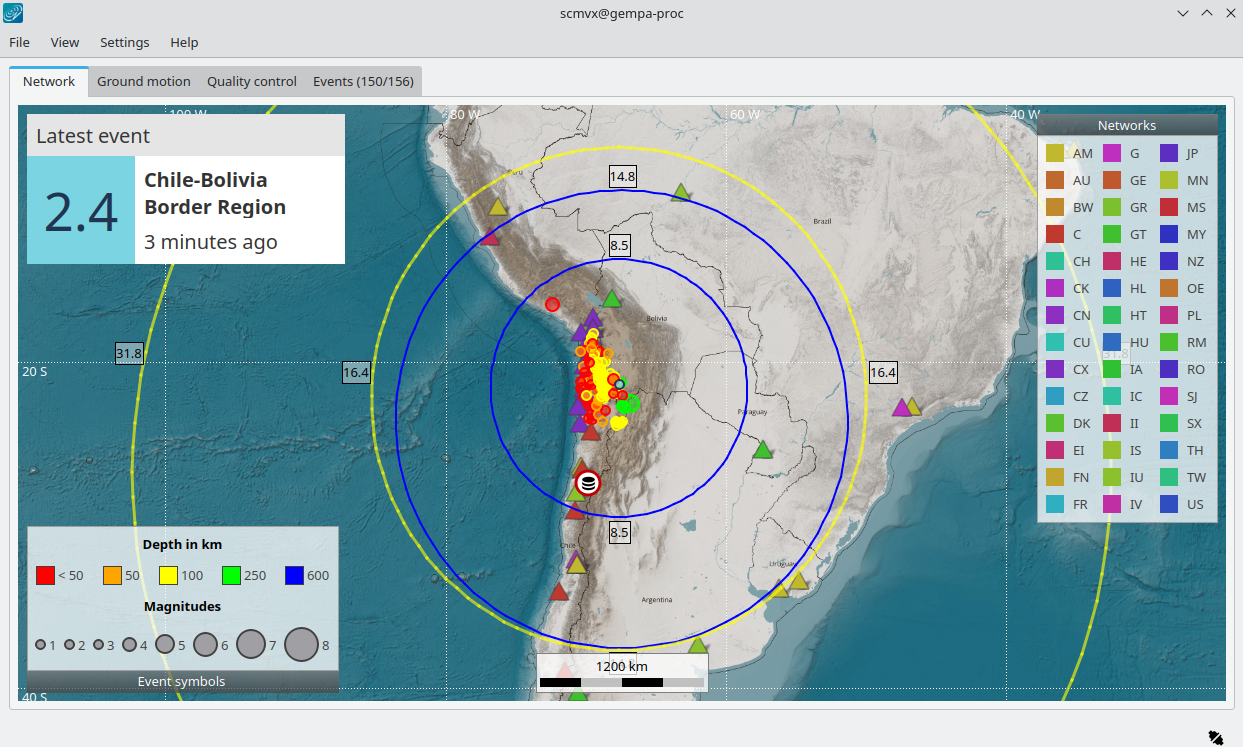Image resolution: width=1243 pixels, height=747 pixels.
Task: Click the green station triangle in northern Brazil
Action: [x=681, y=192]
